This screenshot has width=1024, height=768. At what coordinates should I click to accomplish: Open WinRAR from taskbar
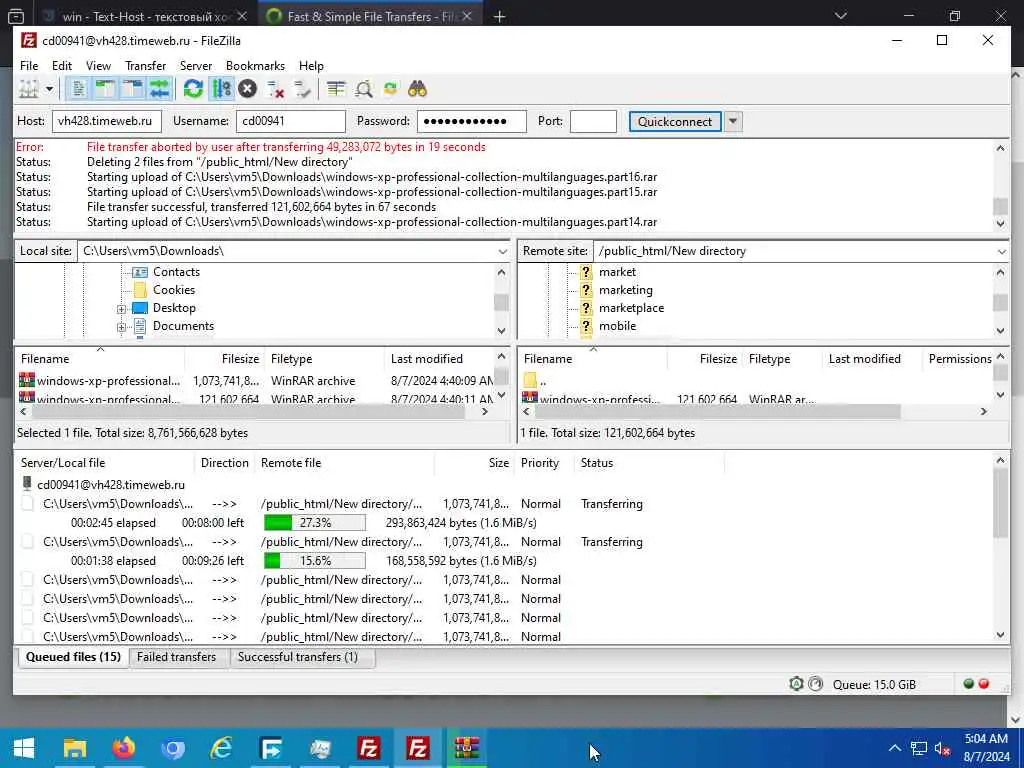coord(467,748)
